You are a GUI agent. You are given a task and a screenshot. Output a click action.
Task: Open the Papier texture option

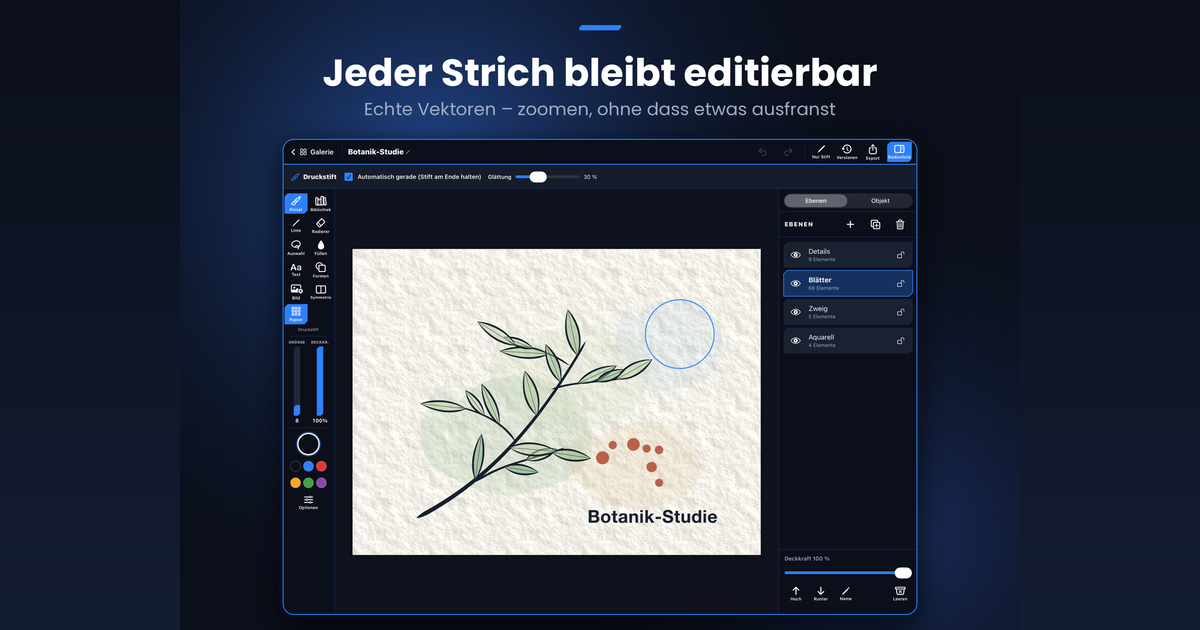click(x=296, y=314)
